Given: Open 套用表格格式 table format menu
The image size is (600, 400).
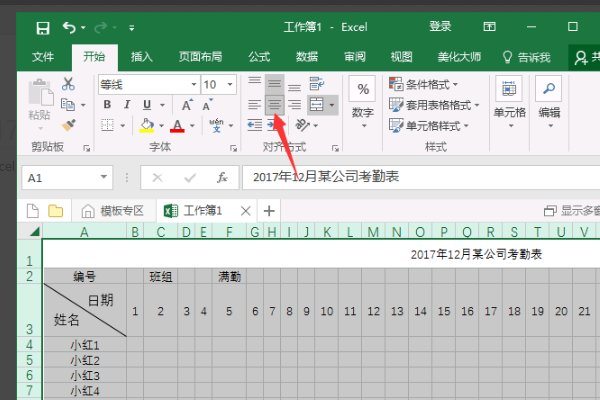Looking at the screenshot, I should tap(434, 105).
